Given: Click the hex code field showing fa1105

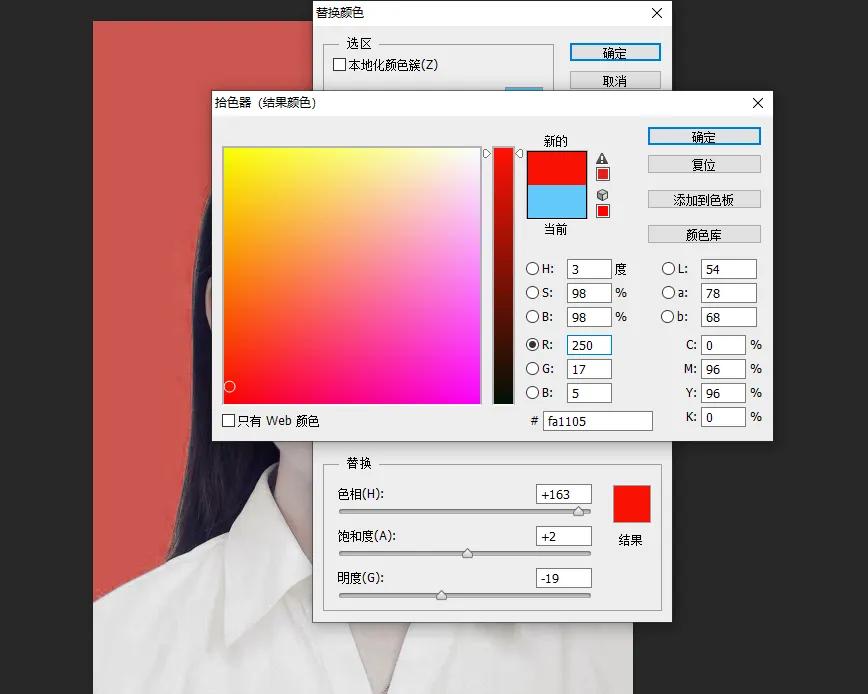Looking at the screenshot, I should point(598,421).
